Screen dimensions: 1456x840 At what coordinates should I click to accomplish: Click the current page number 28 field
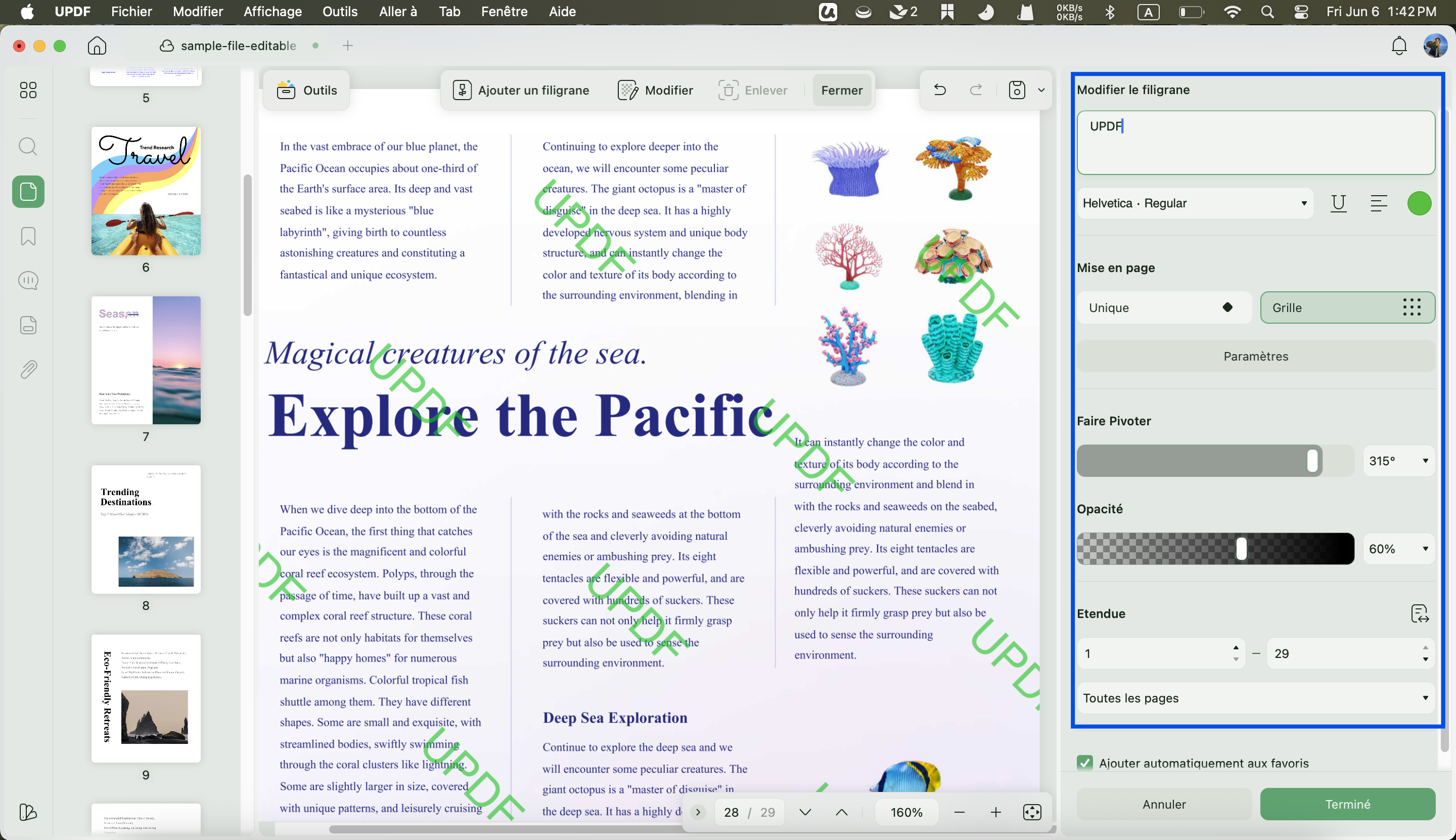pyautogui.click(x=731, y=812)
